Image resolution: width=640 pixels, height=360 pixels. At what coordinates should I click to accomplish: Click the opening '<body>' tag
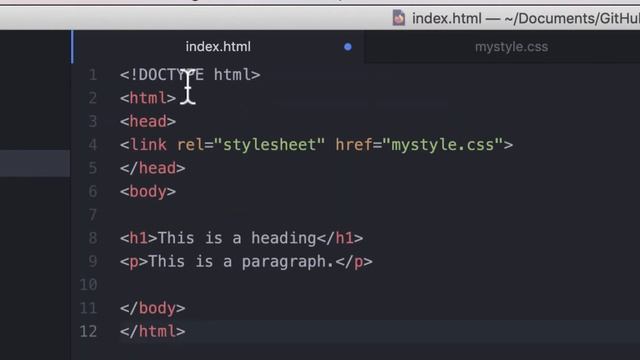(148, 191)
